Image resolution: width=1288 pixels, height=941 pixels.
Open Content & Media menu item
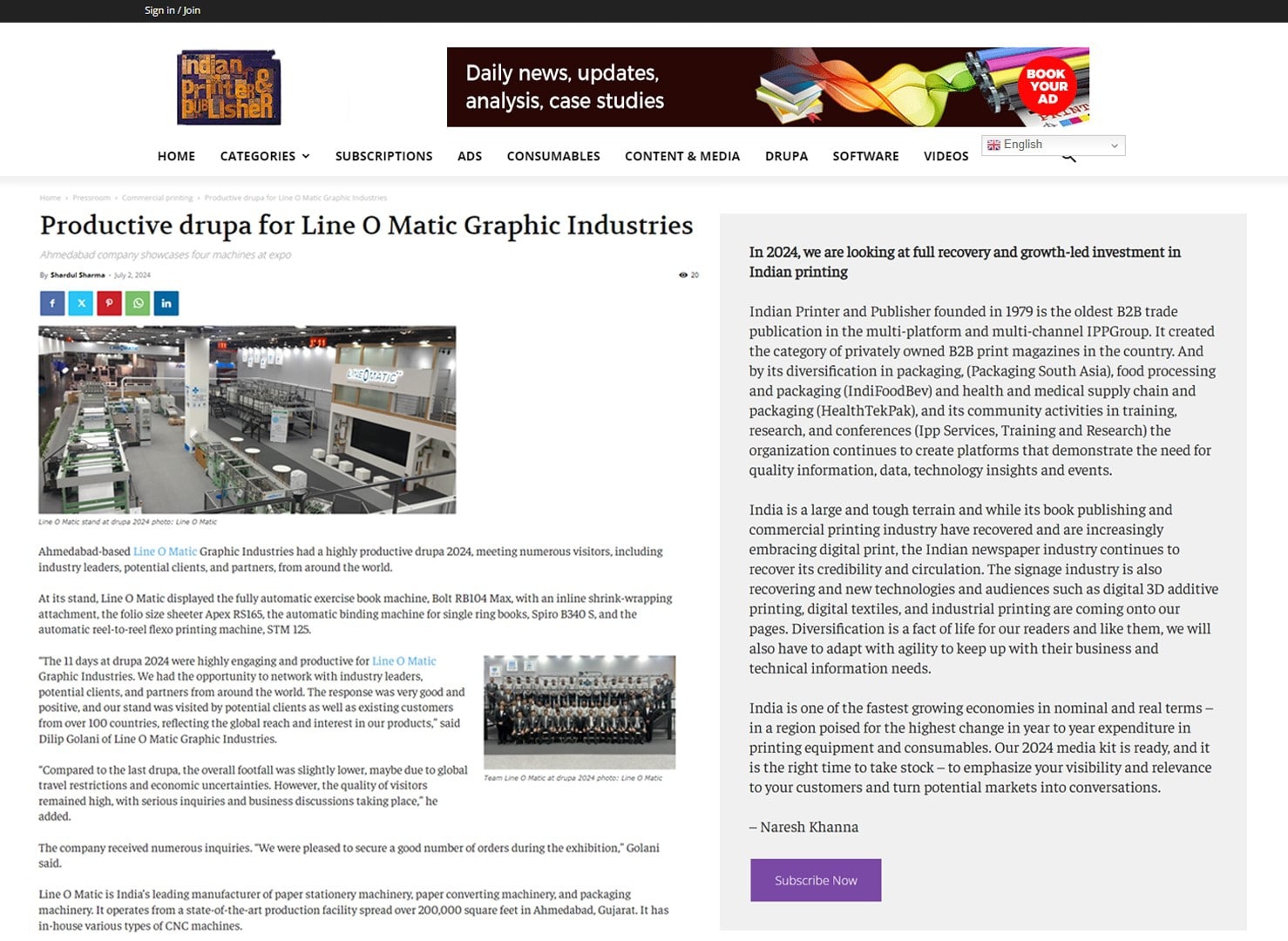click(682, 156)
